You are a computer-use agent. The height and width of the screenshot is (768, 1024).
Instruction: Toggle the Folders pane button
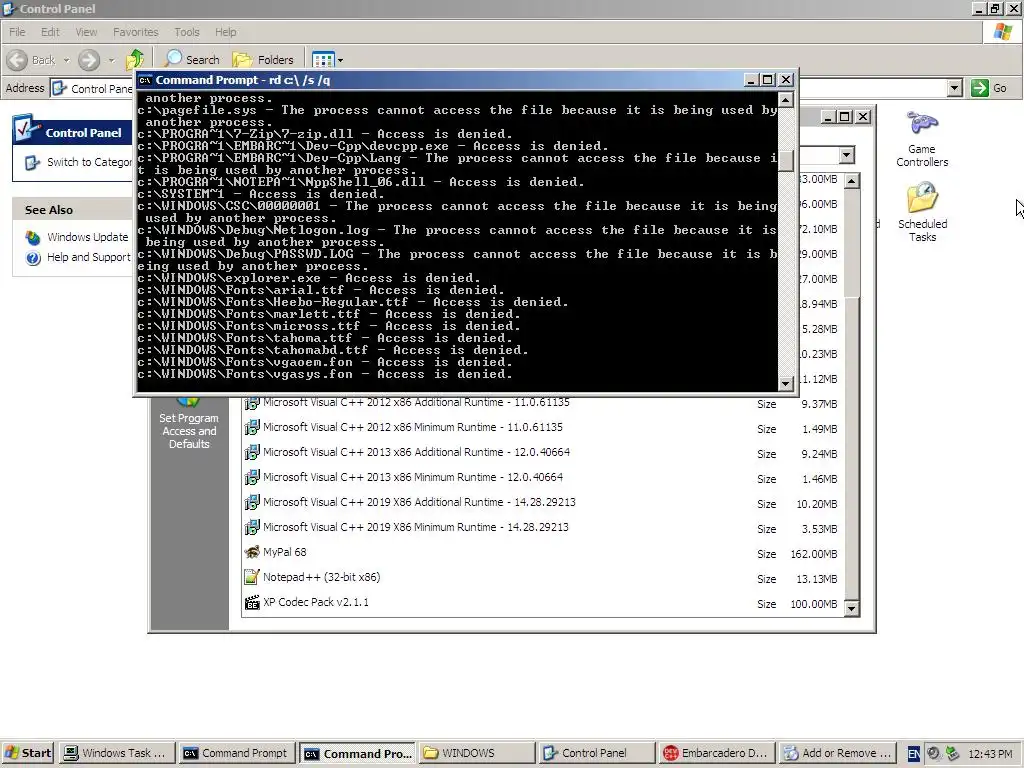pyautogui.click(x=264, y=59)
